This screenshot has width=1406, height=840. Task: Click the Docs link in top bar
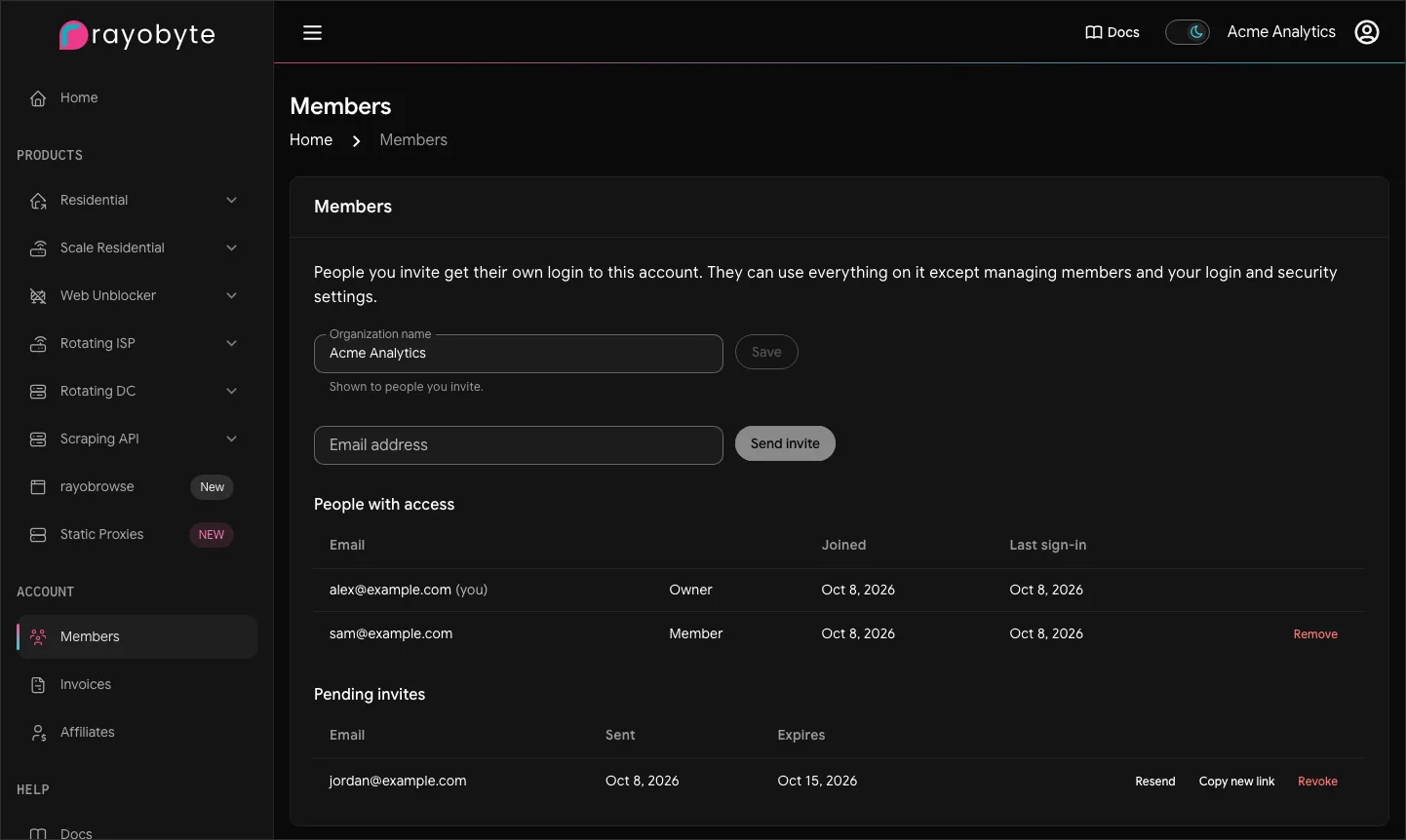pos(1113,32)
